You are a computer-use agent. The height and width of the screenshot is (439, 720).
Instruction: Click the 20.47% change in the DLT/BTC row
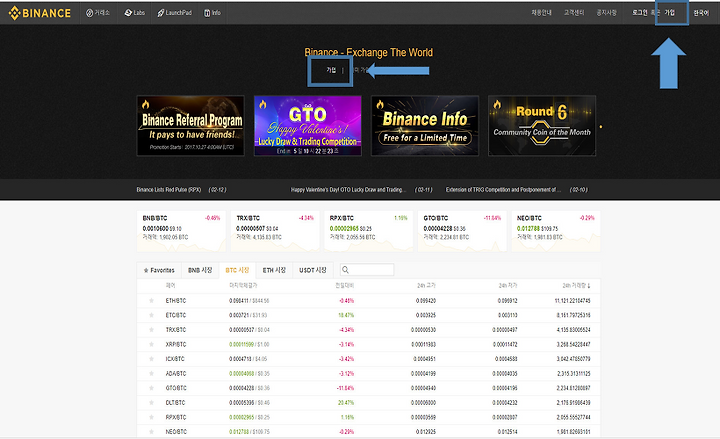[346, 403]
